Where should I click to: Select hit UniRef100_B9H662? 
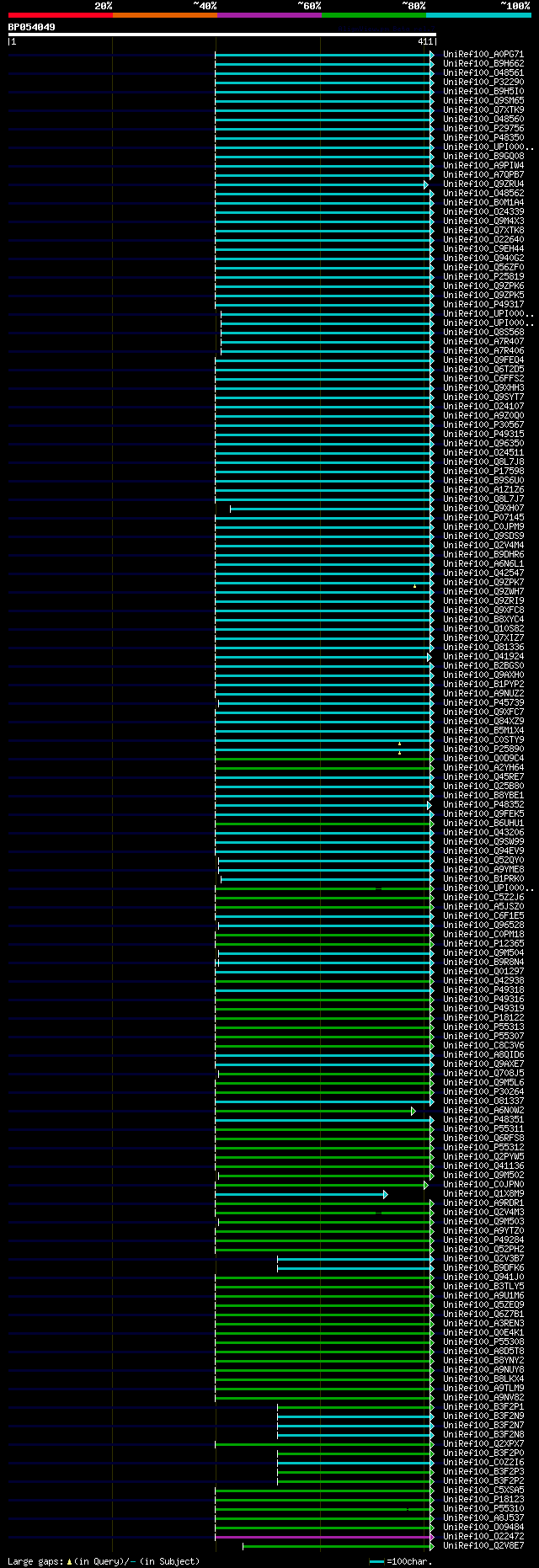tap(483, 64)
